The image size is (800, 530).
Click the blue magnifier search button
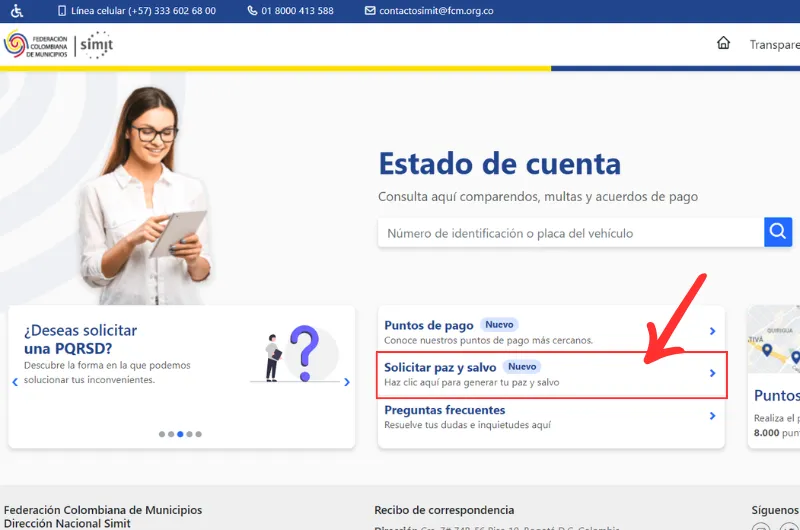tap(778, 232)
